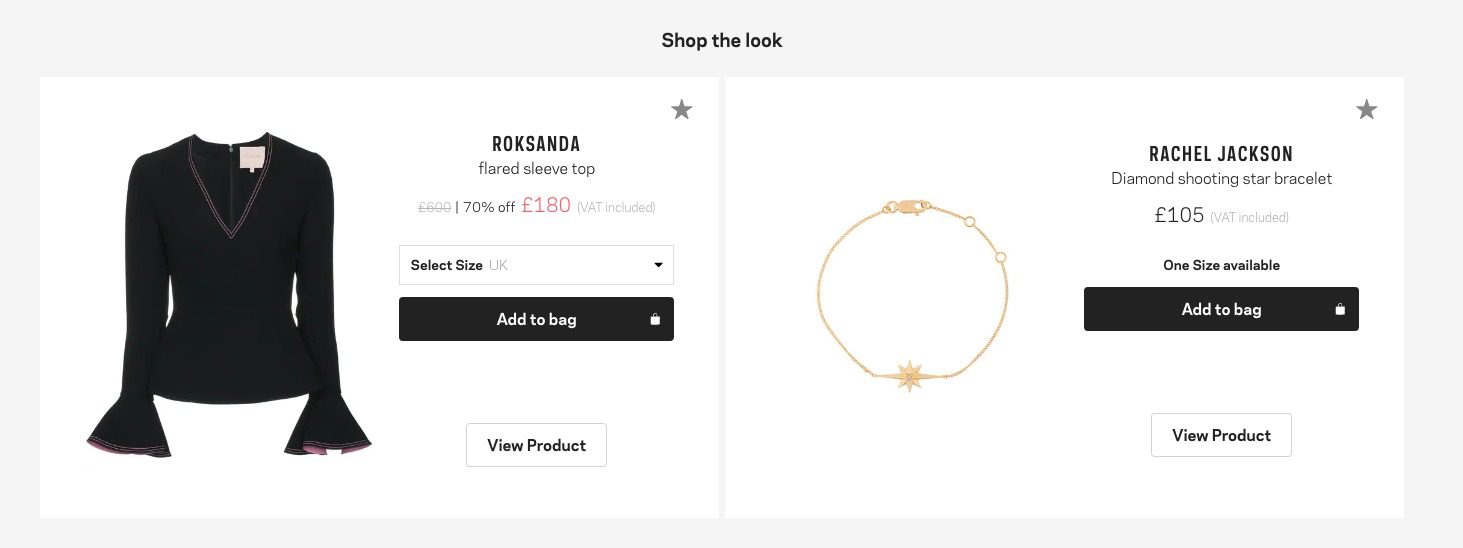This screenshot has width=1463, height=548.
Task: Click the £105 bracelet price
Action: pyautogui.click(x=1179, y=215)
